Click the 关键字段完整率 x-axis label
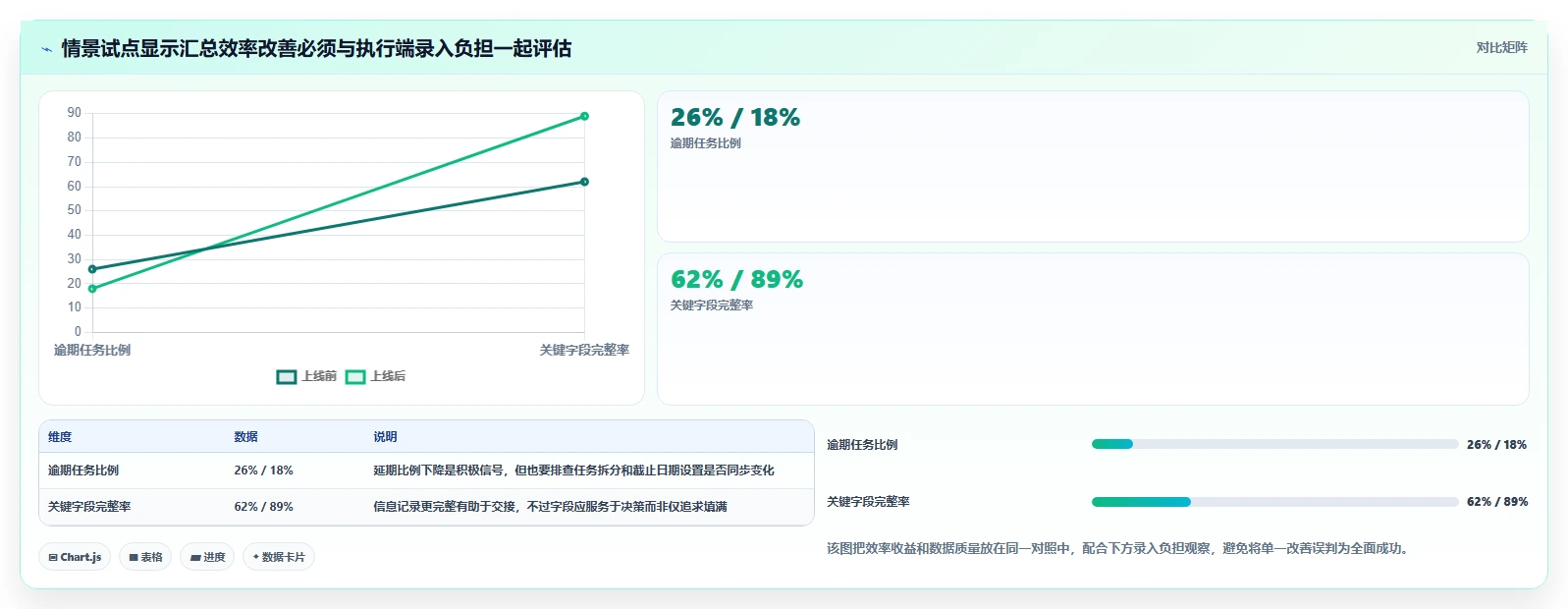The width and height of the screenshot is (1568, 609). (x=584, y=350)
